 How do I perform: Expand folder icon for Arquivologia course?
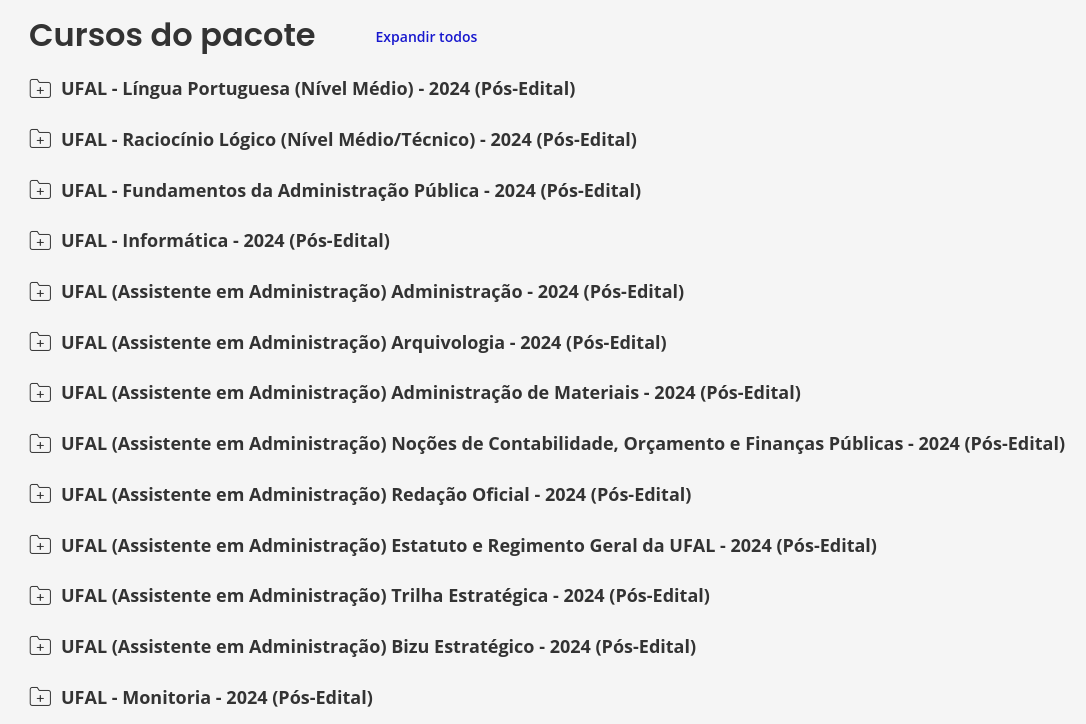coord(40,342)
